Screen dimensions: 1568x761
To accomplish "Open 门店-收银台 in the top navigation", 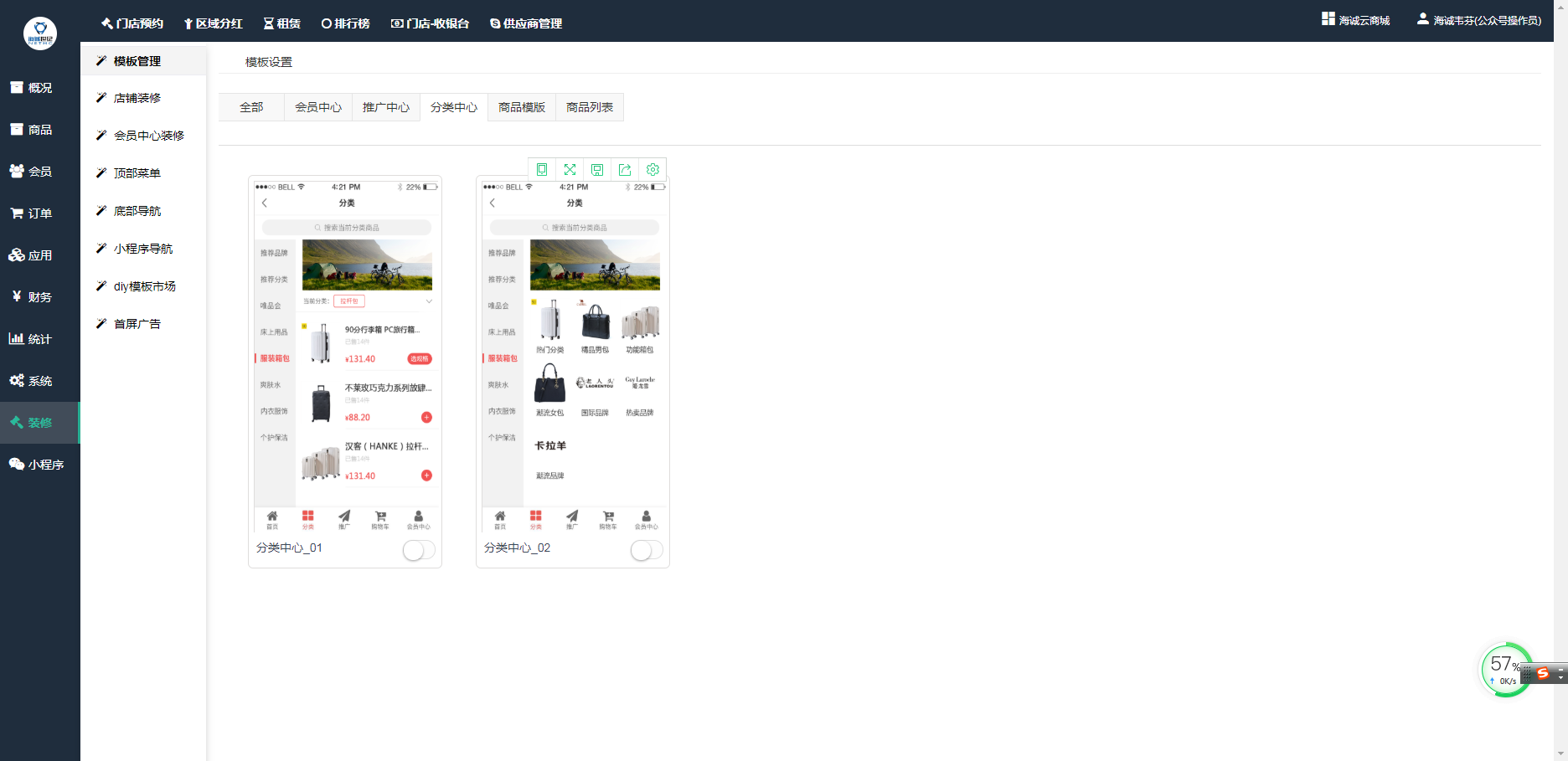I will tap(430, 23).
